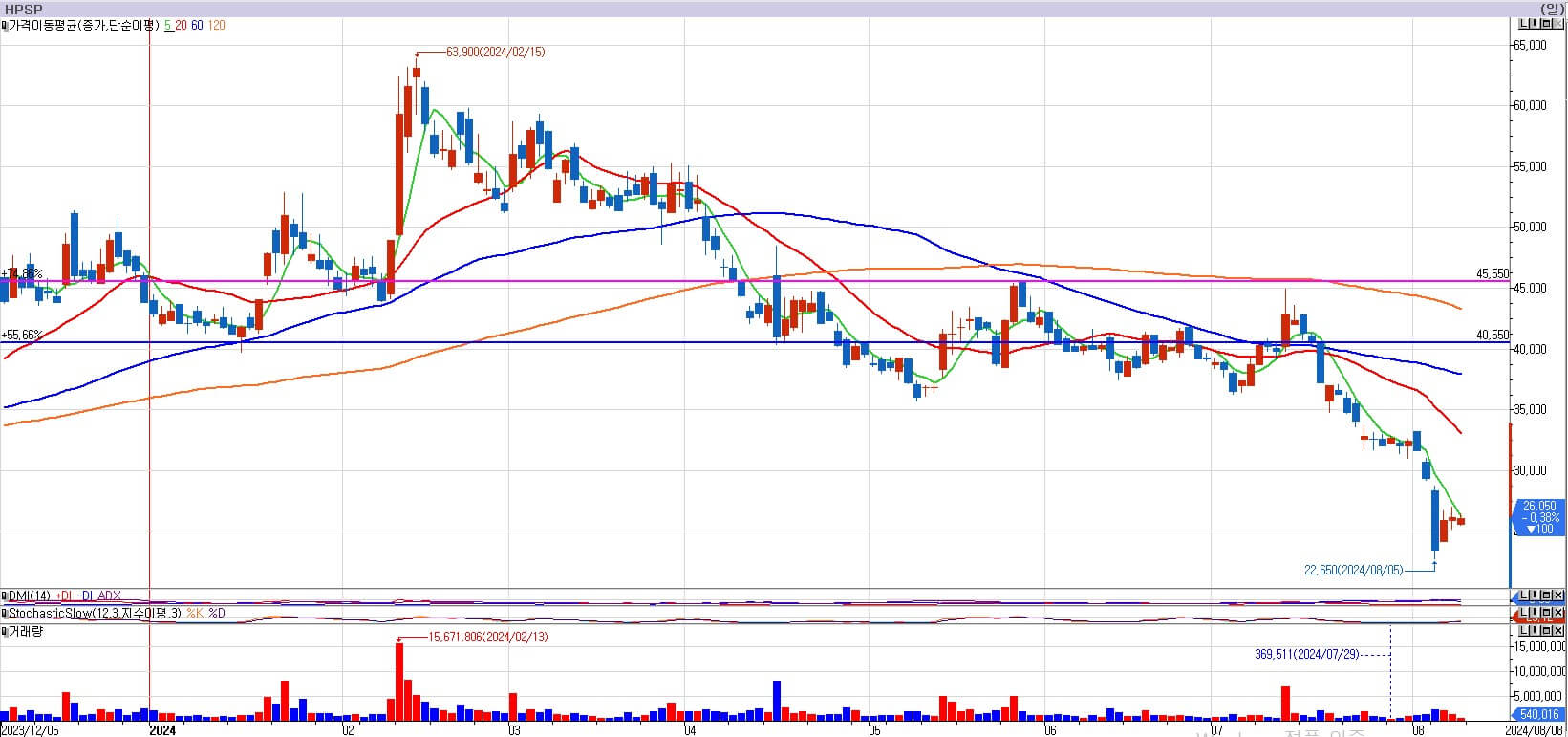1568x737 pixels.
Task: Maximize the price chart panel
Action: 1547,23
